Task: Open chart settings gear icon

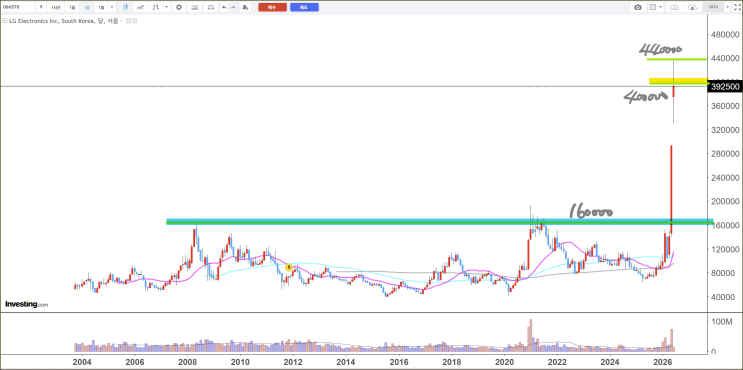Action: click(x=179, y=7)
